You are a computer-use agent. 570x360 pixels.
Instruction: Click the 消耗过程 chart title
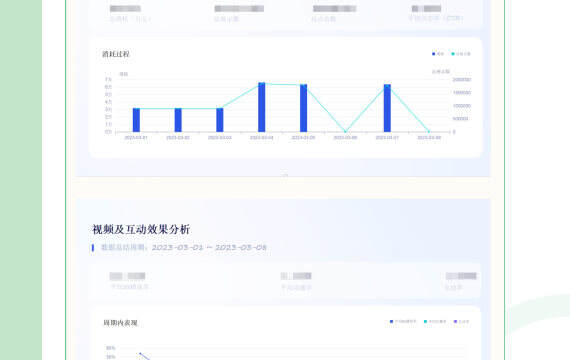pos(116,54)
